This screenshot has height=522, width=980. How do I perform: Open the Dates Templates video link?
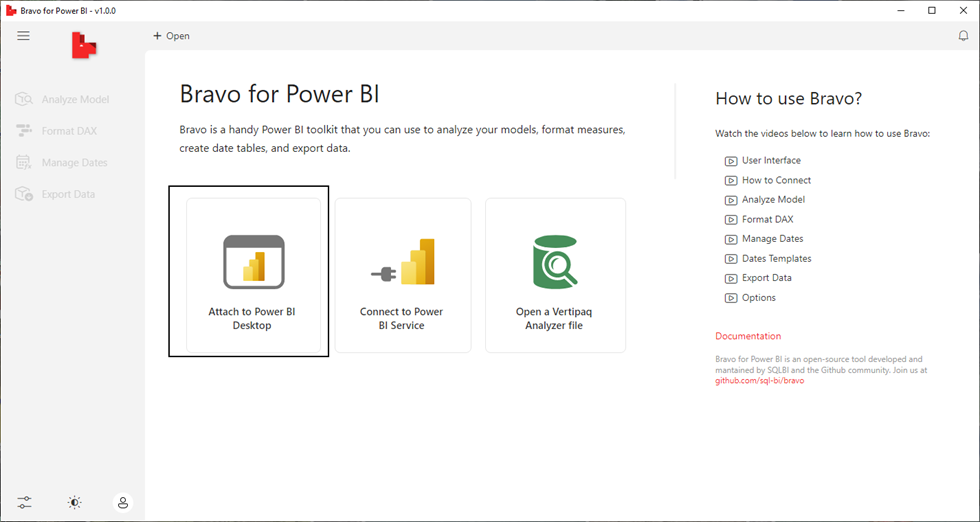[776, 258]
